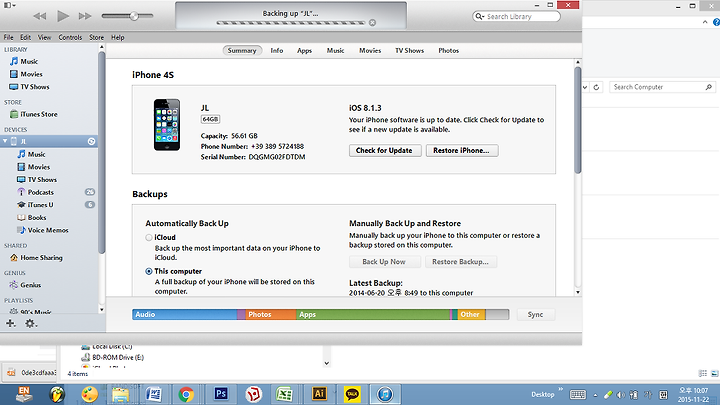Select the JL device in sidebar
Screen dimensions: 720x405
tap(49, 141)
